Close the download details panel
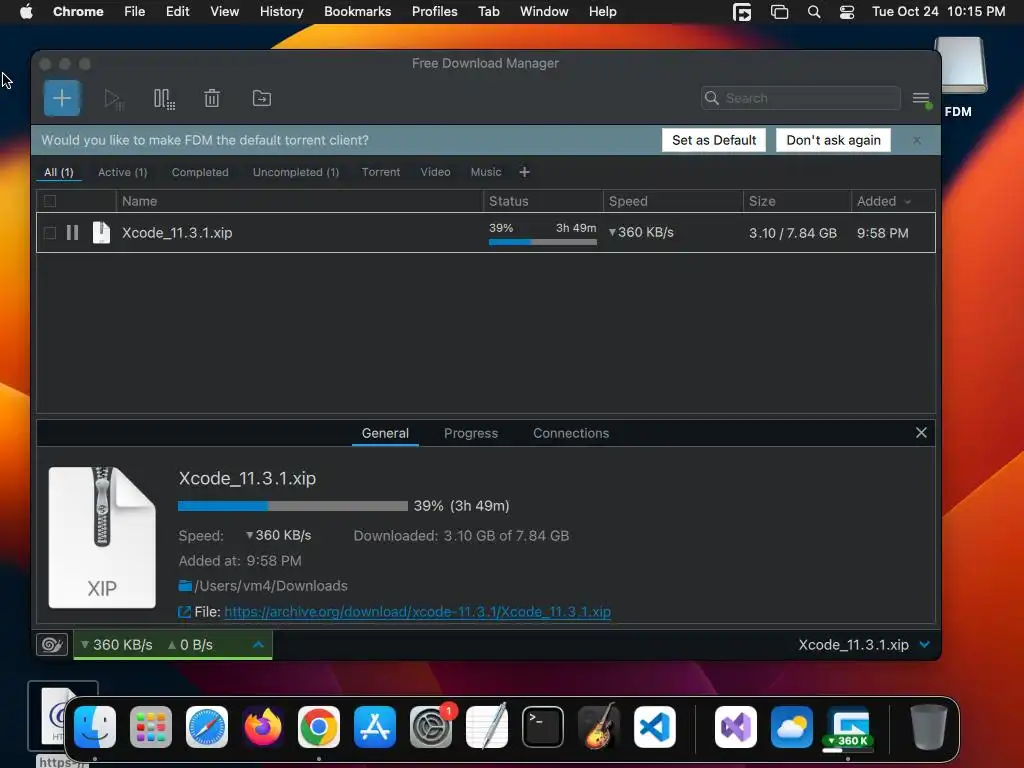Viewport: 1024px width, 768px height. (x=921, y=433)
